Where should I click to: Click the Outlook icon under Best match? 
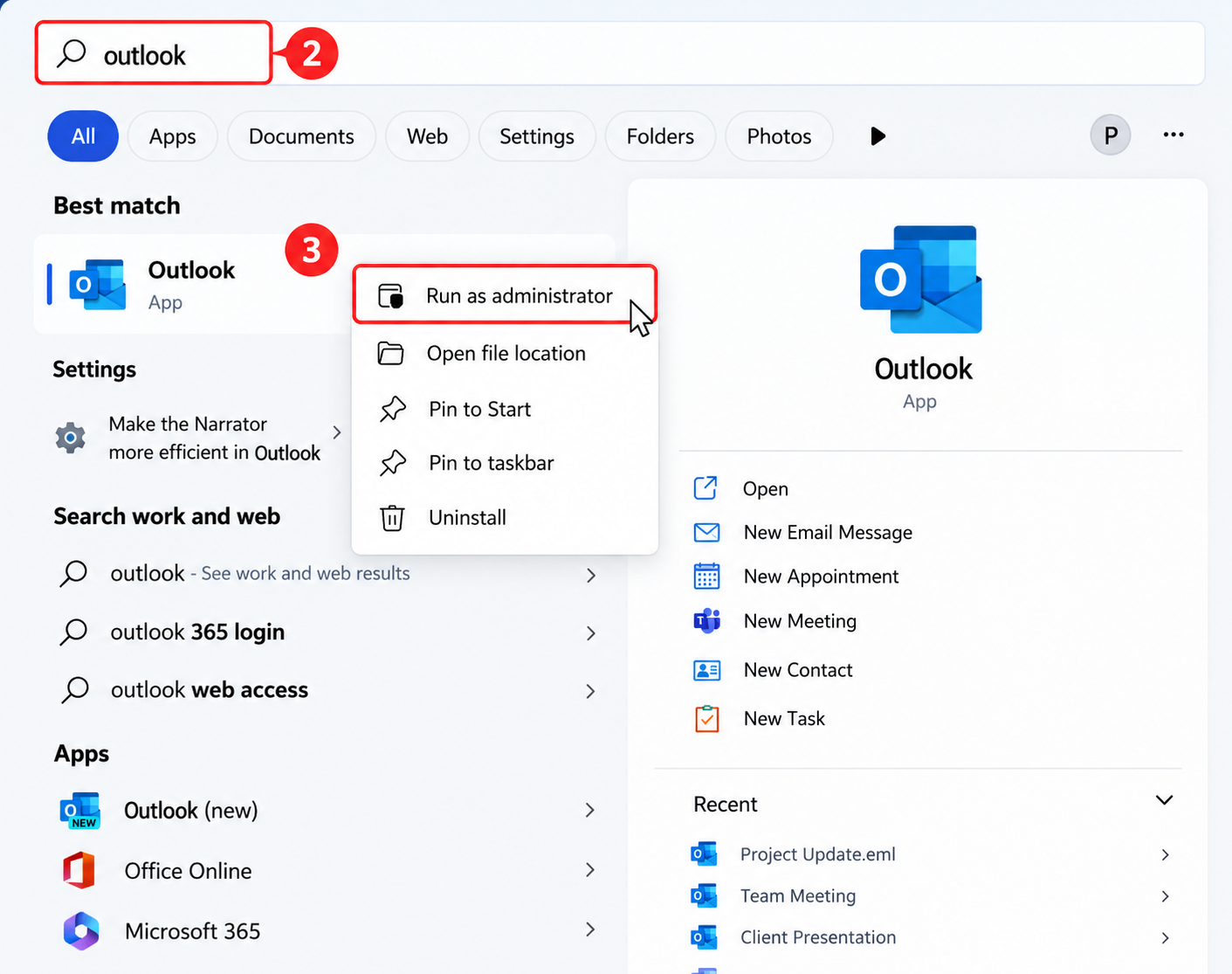point(97,284)
